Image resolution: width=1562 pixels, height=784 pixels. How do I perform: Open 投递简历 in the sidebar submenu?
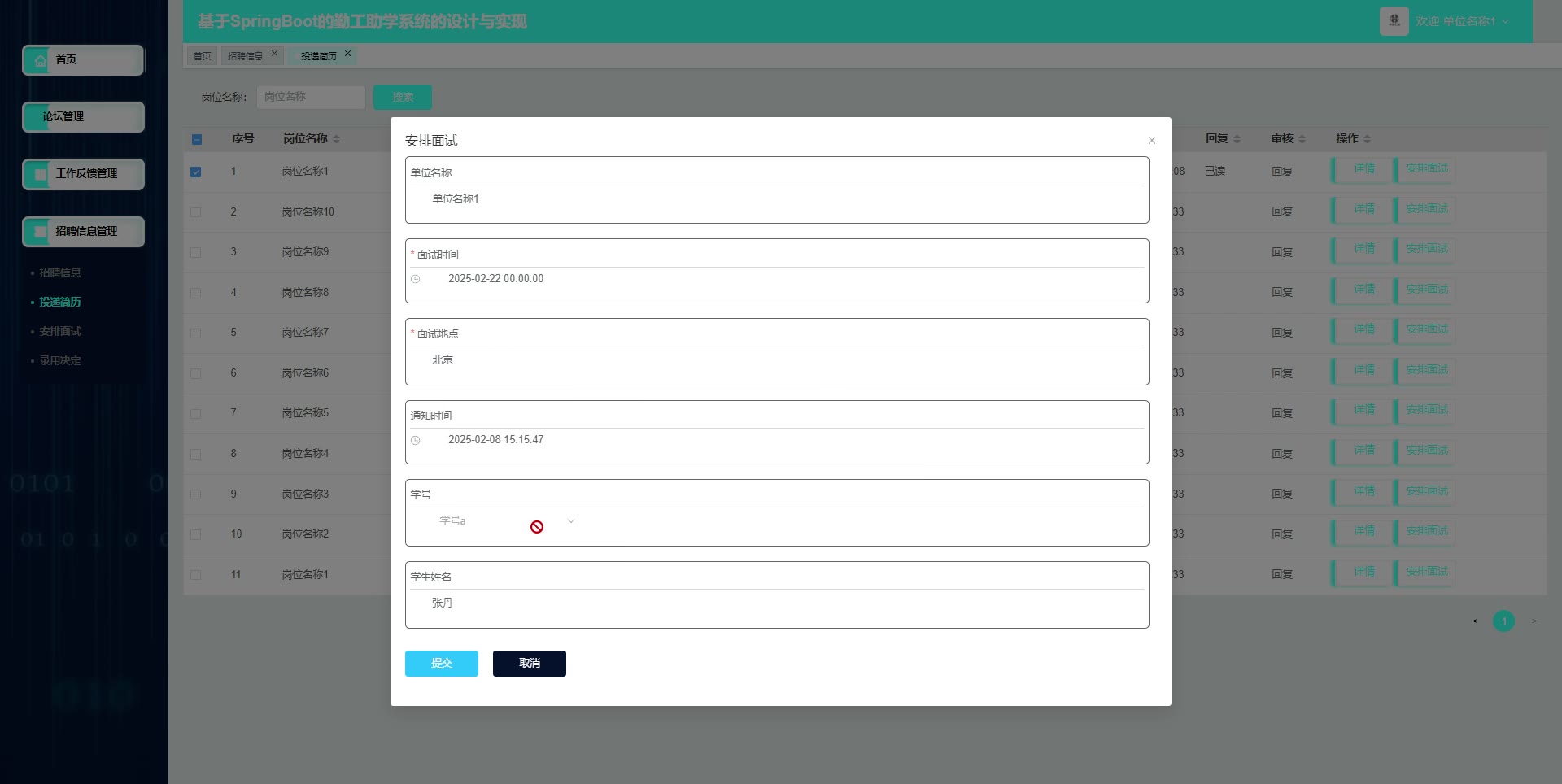point(60,303)
